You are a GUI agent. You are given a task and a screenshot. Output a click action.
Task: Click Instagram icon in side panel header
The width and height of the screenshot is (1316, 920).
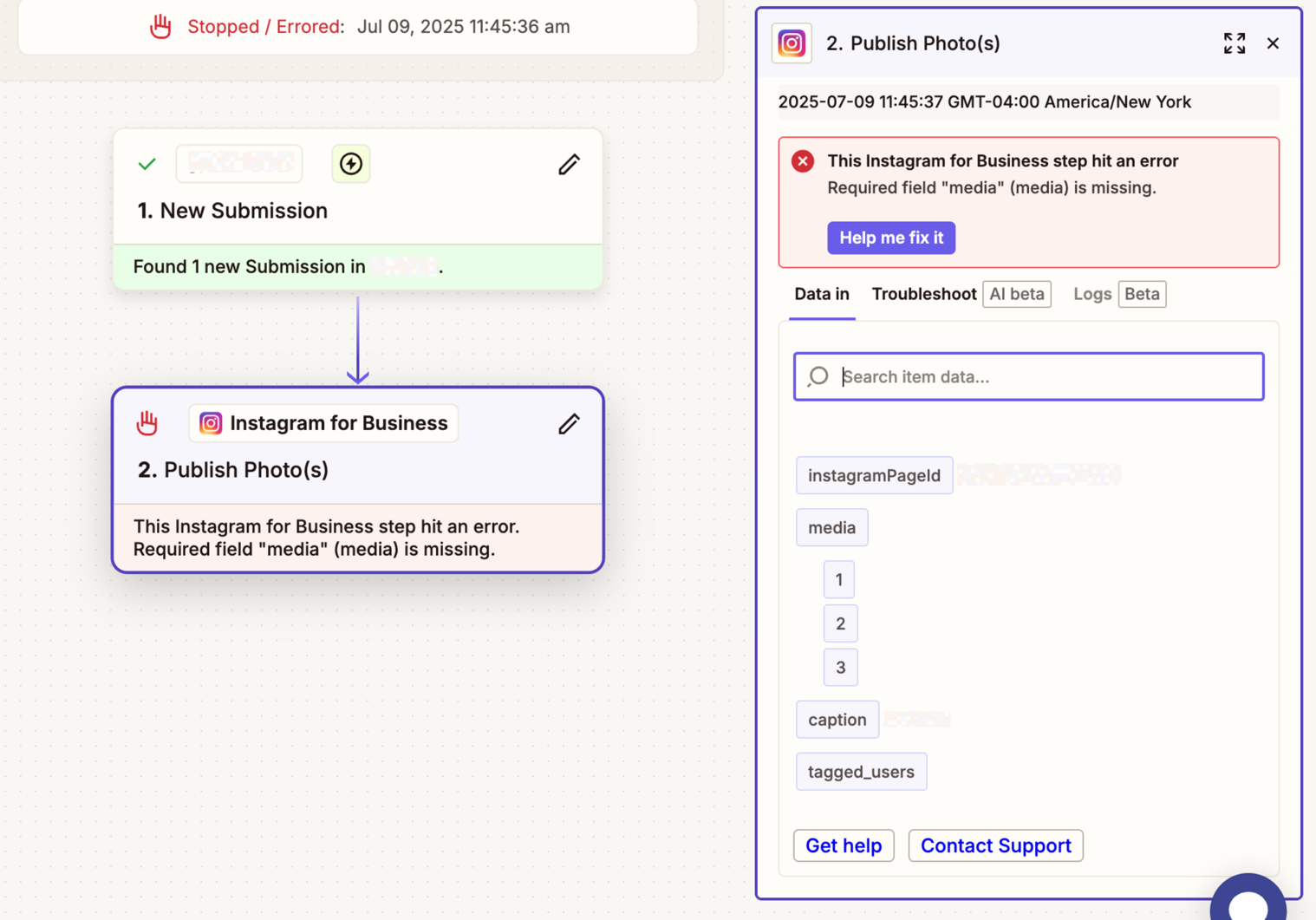tap(792, 43)
